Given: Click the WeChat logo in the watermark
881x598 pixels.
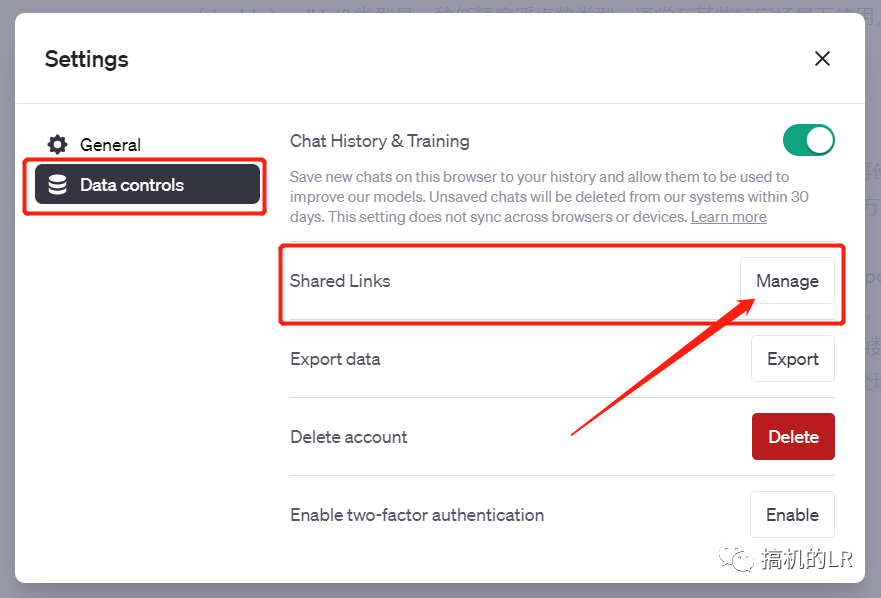Looking at the screenshot, I should [741, 558].
